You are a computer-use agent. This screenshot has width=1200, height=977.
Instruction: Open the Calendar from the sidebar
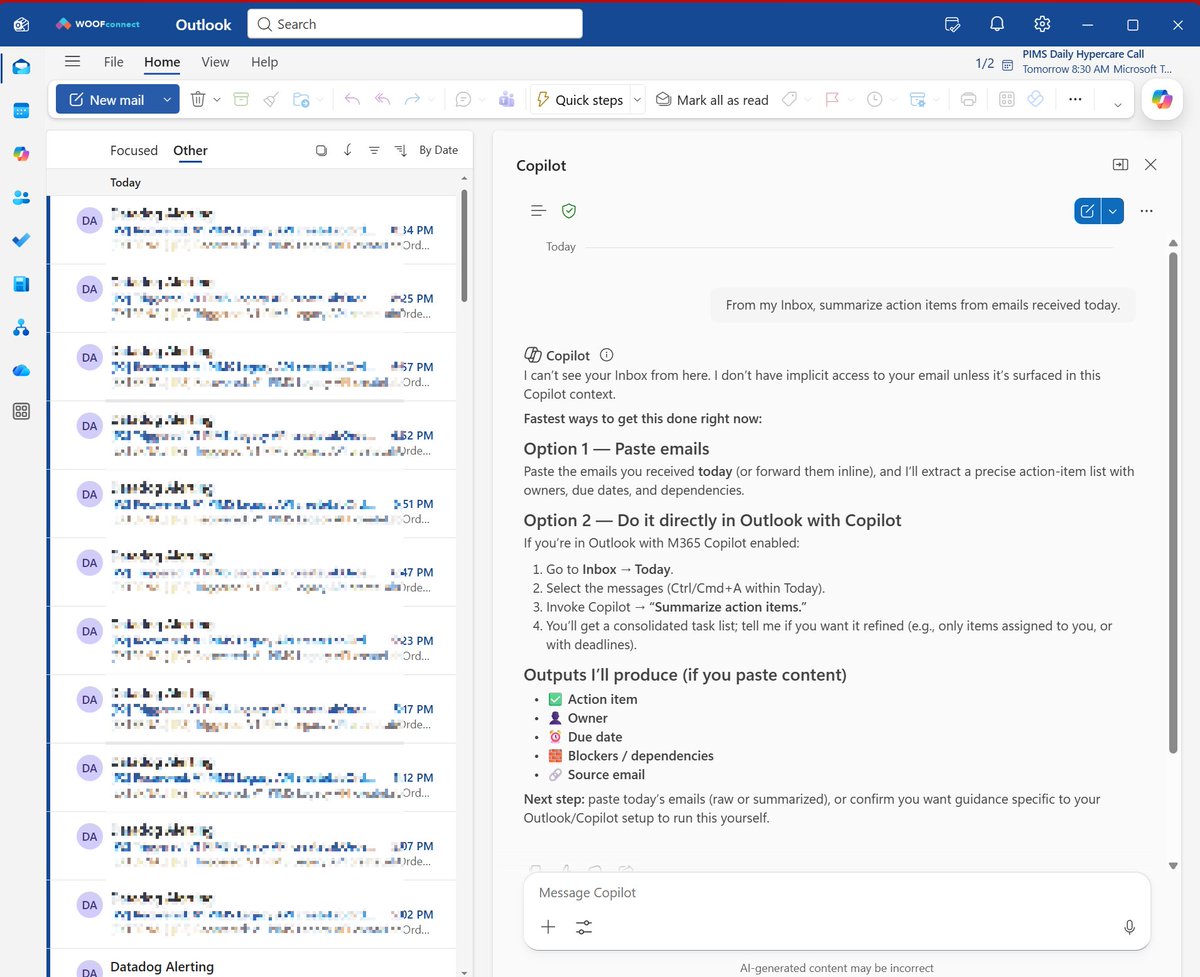[x=21, y=110]
